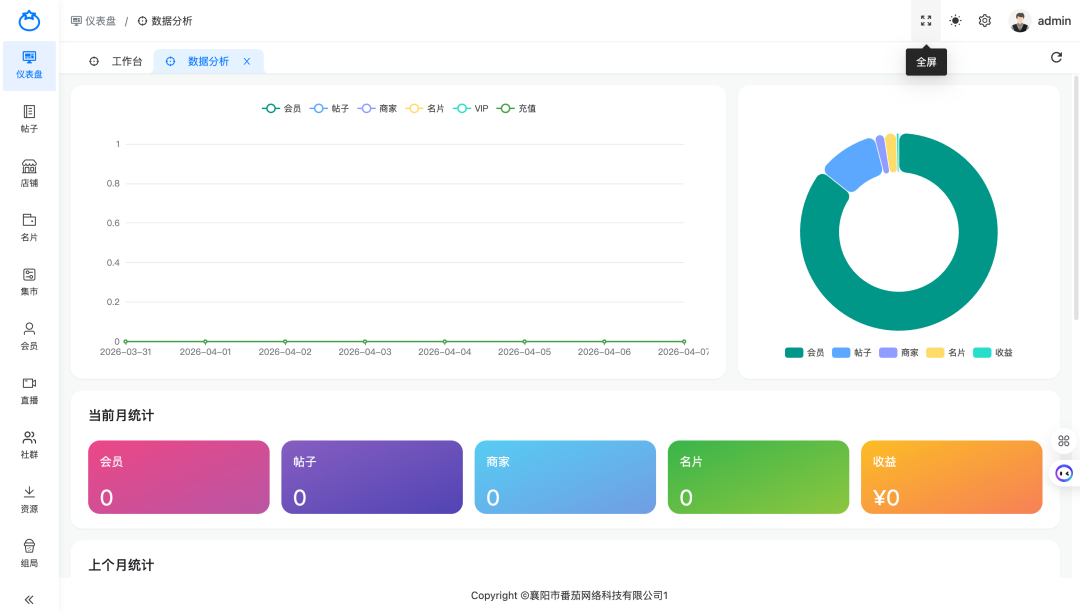Open the 店铺 sidebar section
1080x613 pixels.
(29, 174)
